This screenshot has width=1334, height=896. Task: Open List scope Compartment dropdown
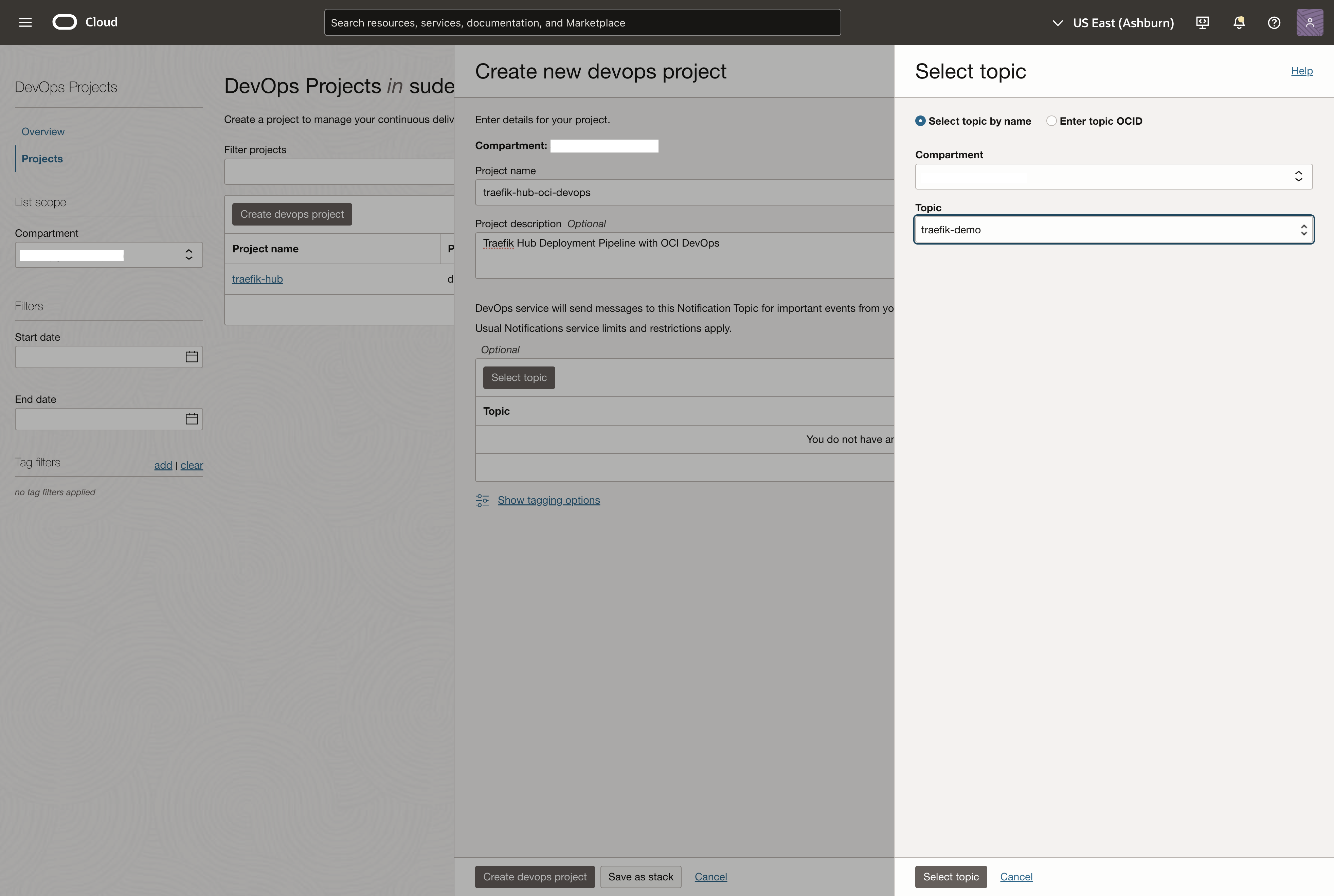(109, 255)
